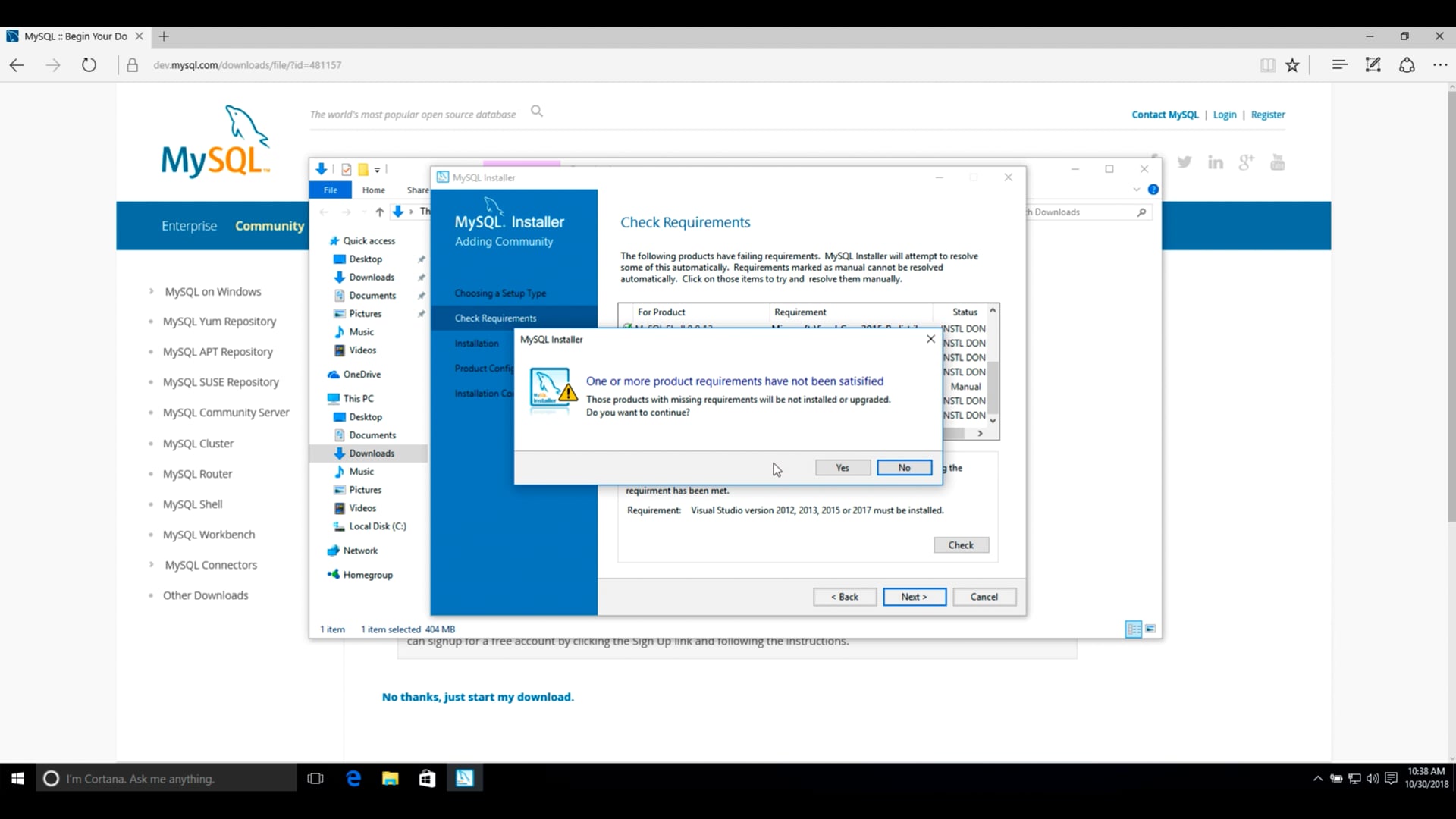Image resolution: width=1456 pixels, height=819 pixels.
Task: Click the Twitter social icon
Action: coord(1185,162)
